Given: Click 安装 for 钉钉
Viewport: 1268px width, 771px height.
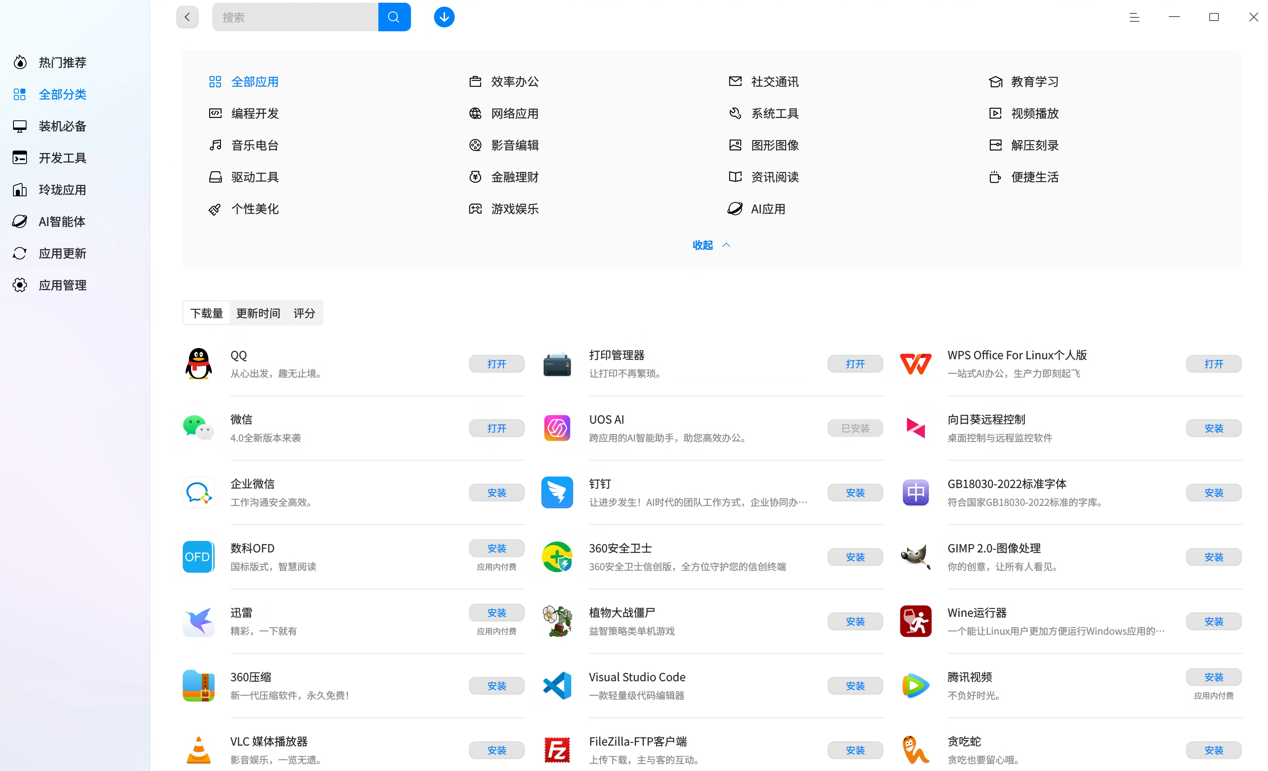Looking at the screenshot, I should click(855, 493).
